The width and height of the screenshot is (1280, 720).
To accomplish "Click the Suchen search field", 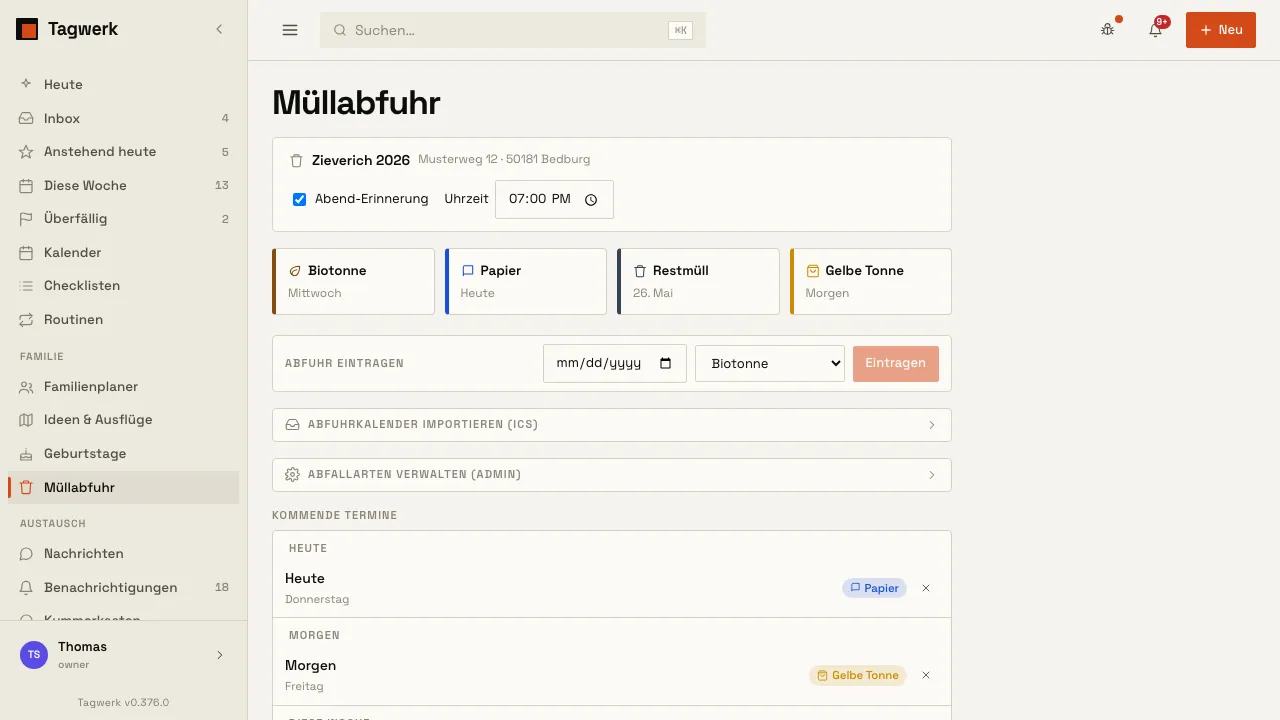I will click(513, 30).
